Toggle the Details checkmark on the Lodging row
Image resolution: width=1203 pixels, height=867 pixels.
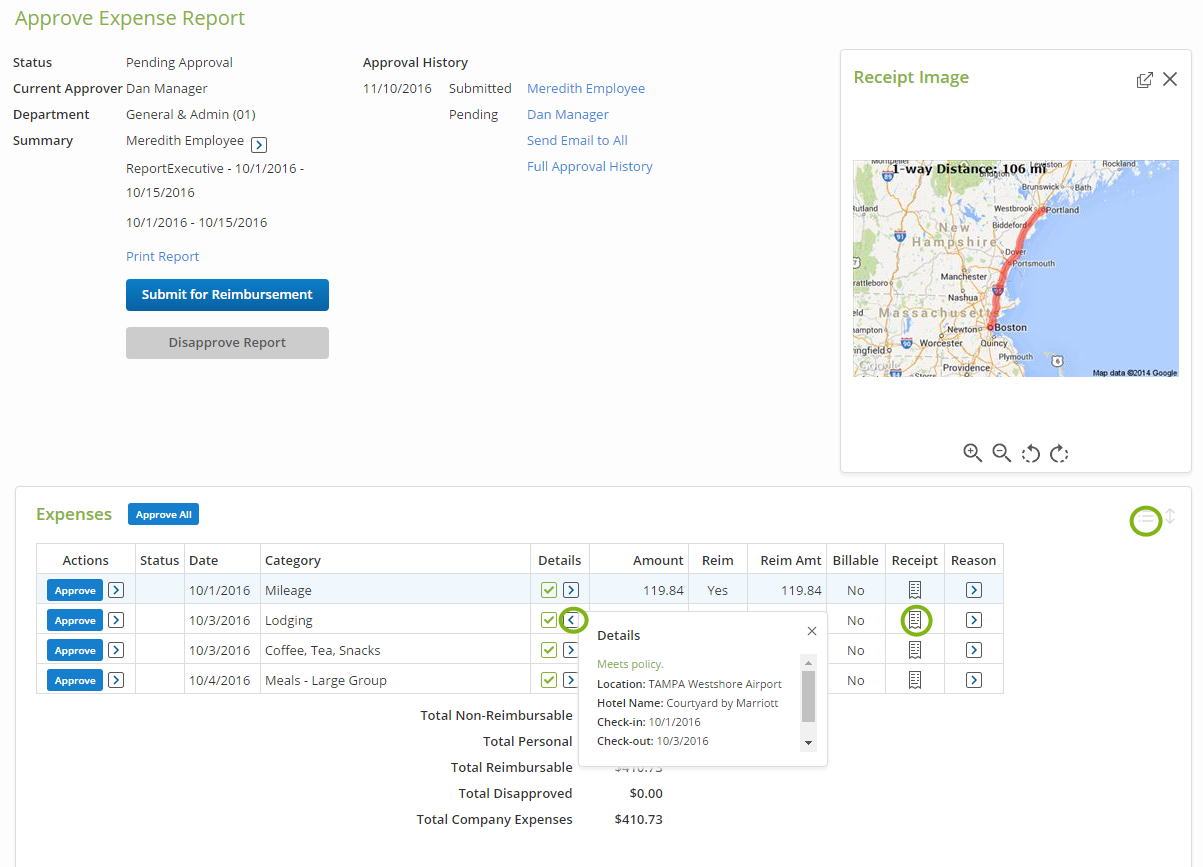pos(549,620)
